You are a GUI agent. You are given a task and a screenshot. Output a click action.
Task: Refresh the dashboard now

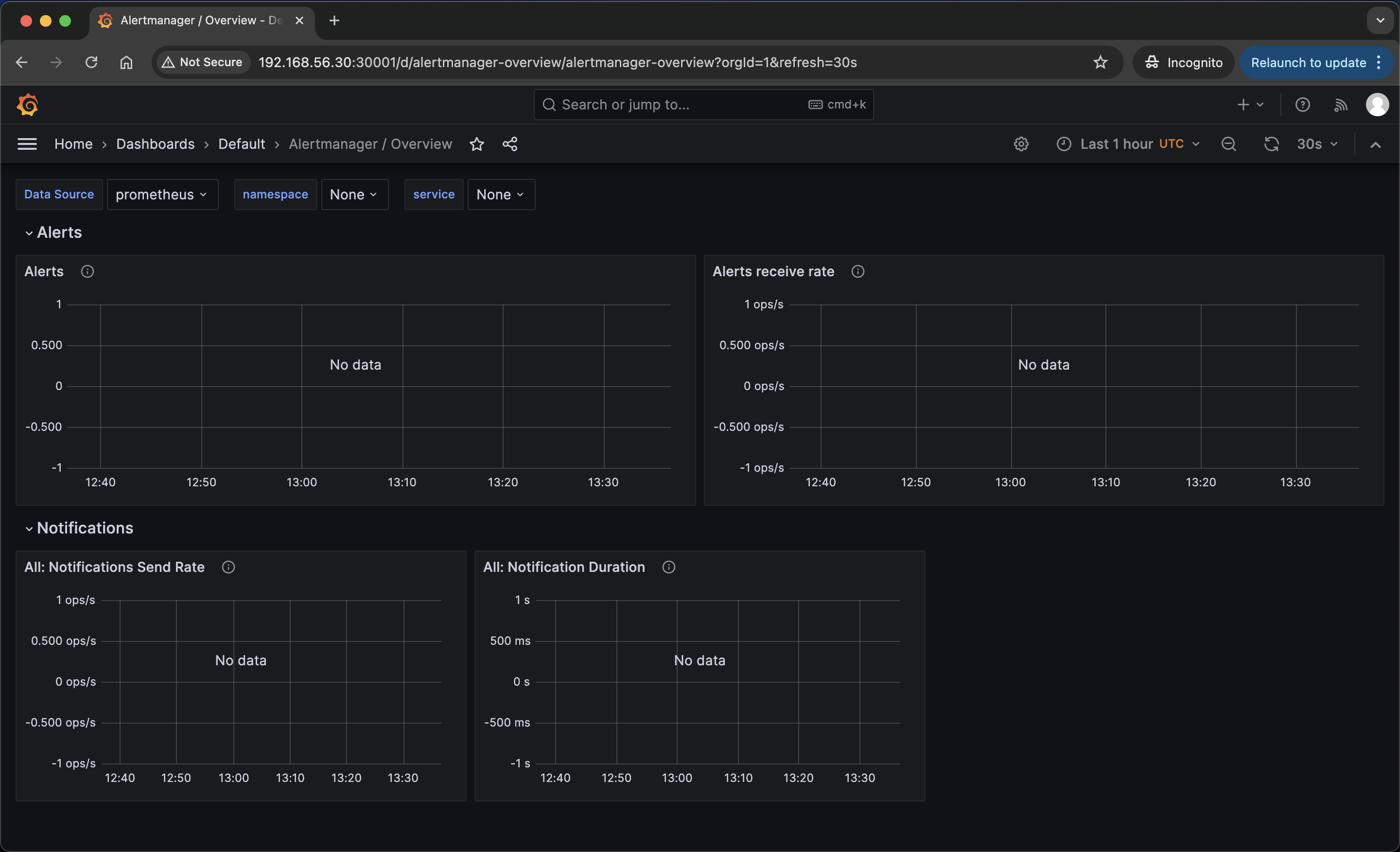(x=1271, y=144)
